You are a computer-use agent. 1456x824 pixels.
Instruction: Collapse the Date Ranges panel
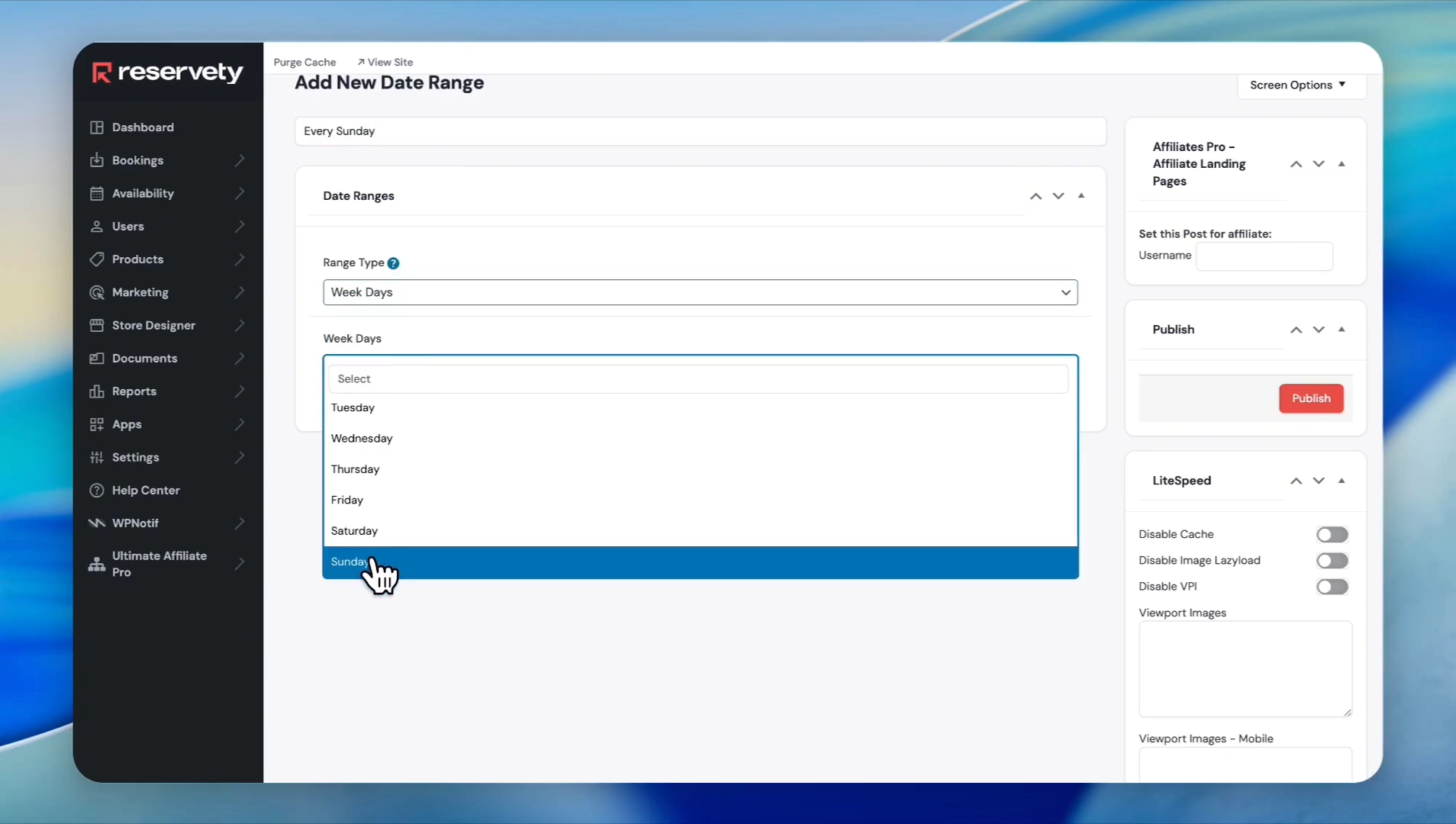[x=1081, y=196]
